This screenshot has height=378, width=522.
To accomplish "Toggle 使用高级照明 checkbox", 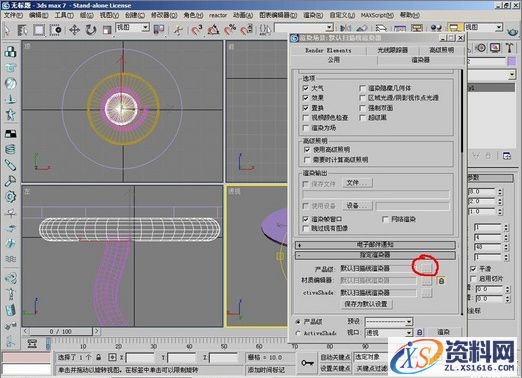I will [x=307, y=149].
